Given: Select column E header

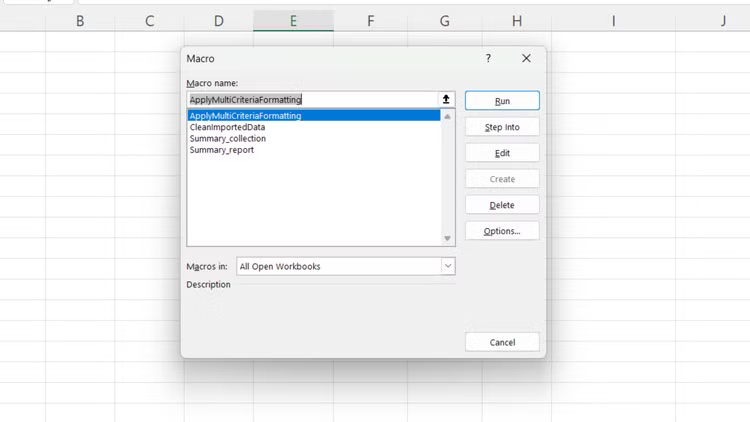Looking at the screenshot, I should click(293, 21).
